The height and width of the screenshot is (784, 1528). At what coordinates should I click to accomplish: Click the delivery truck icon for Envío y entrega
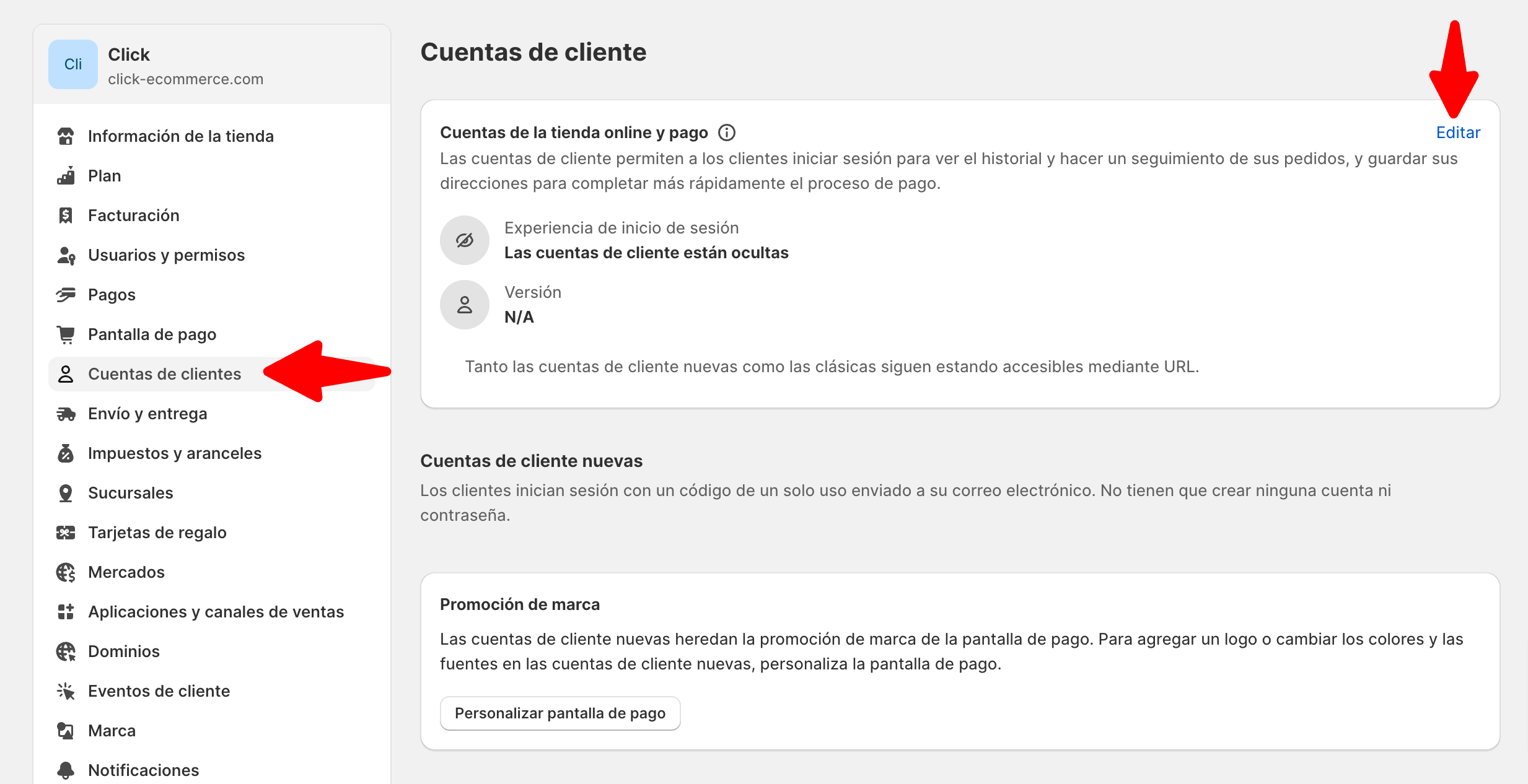point(66,414)
